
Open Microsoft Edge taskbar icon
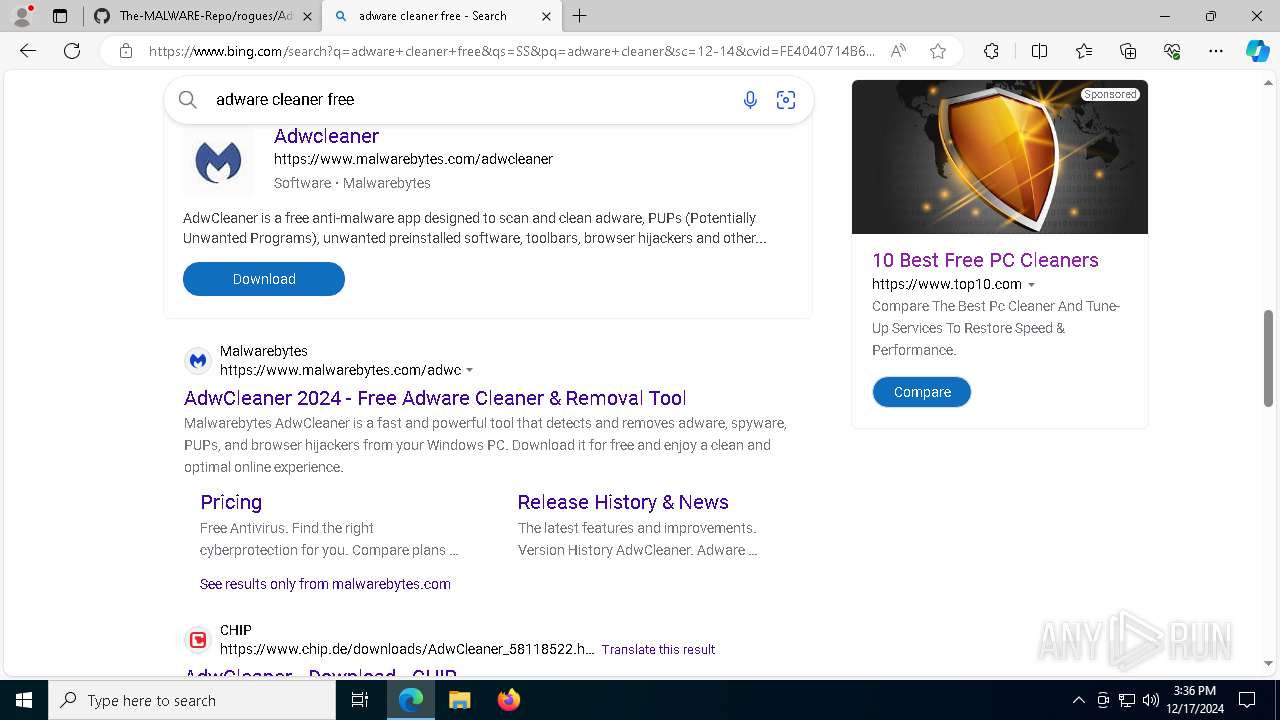pos(411,700)
